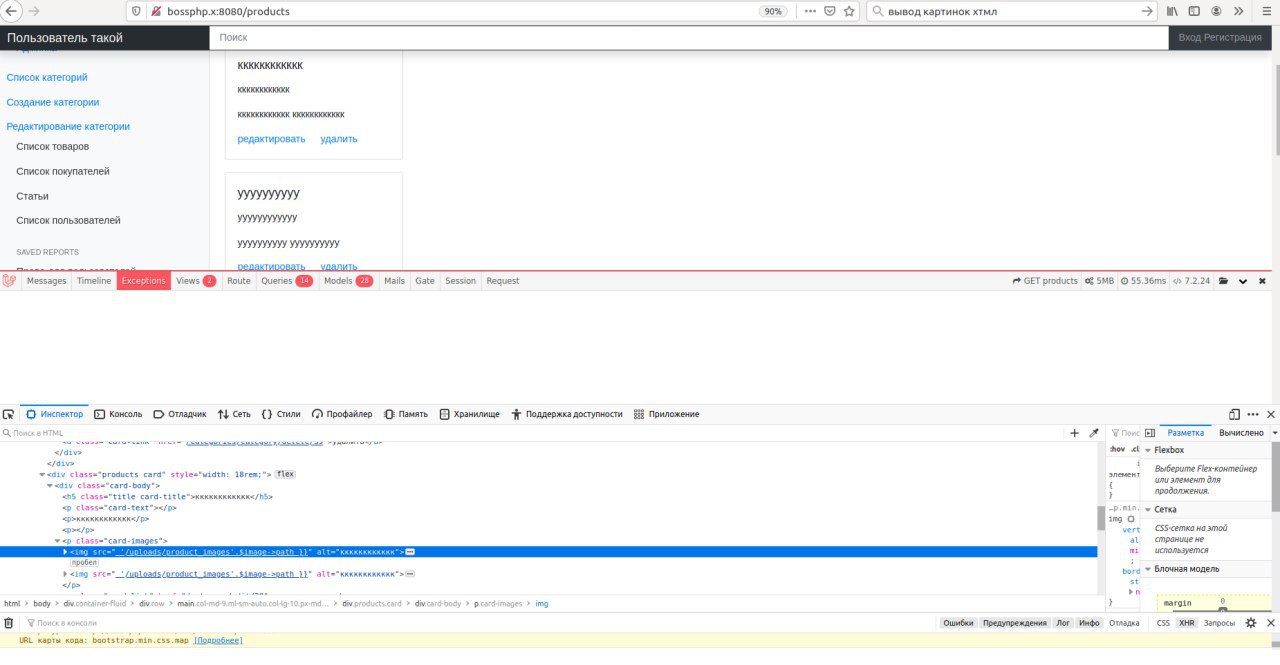Close the PHP debugbar
The image size is (1280, 665).
(1261, 281)
